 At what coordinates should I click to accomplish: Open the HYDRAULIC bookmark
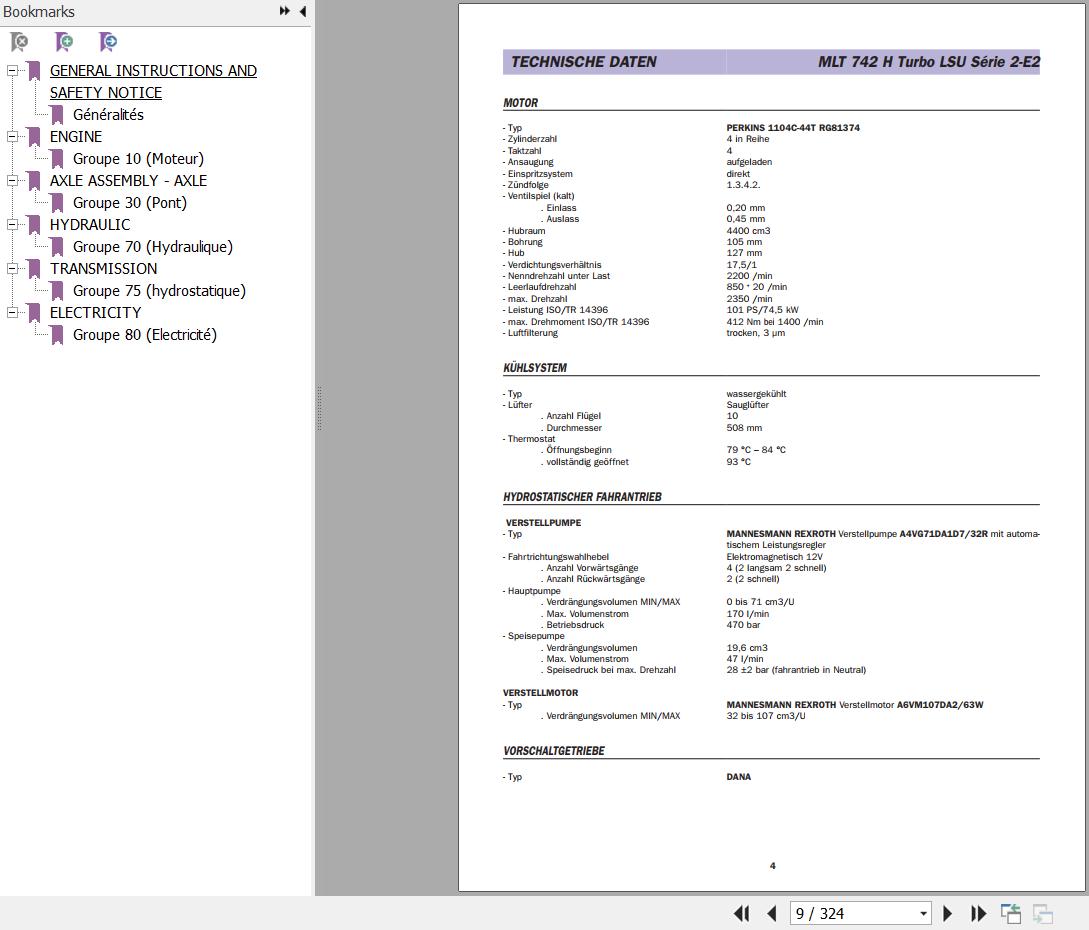click(90, 225)
